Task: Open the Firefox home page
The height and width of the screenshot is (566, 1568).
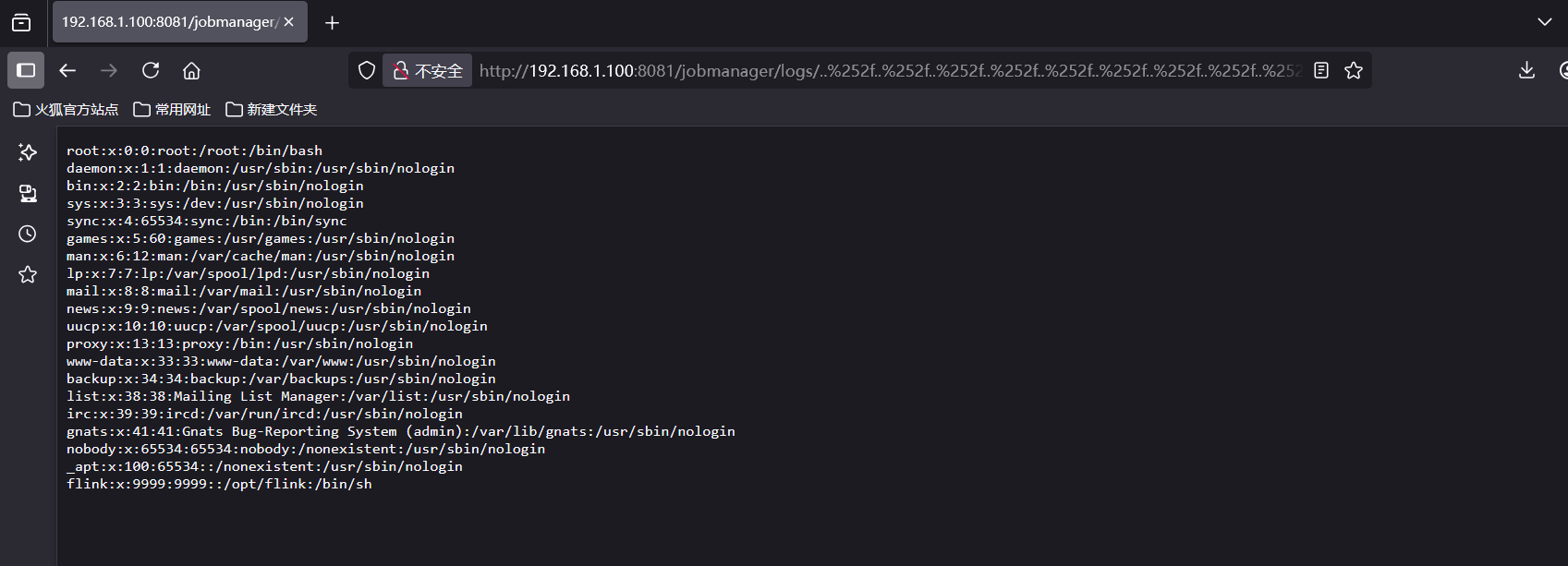Action: (x=191, y=70)
